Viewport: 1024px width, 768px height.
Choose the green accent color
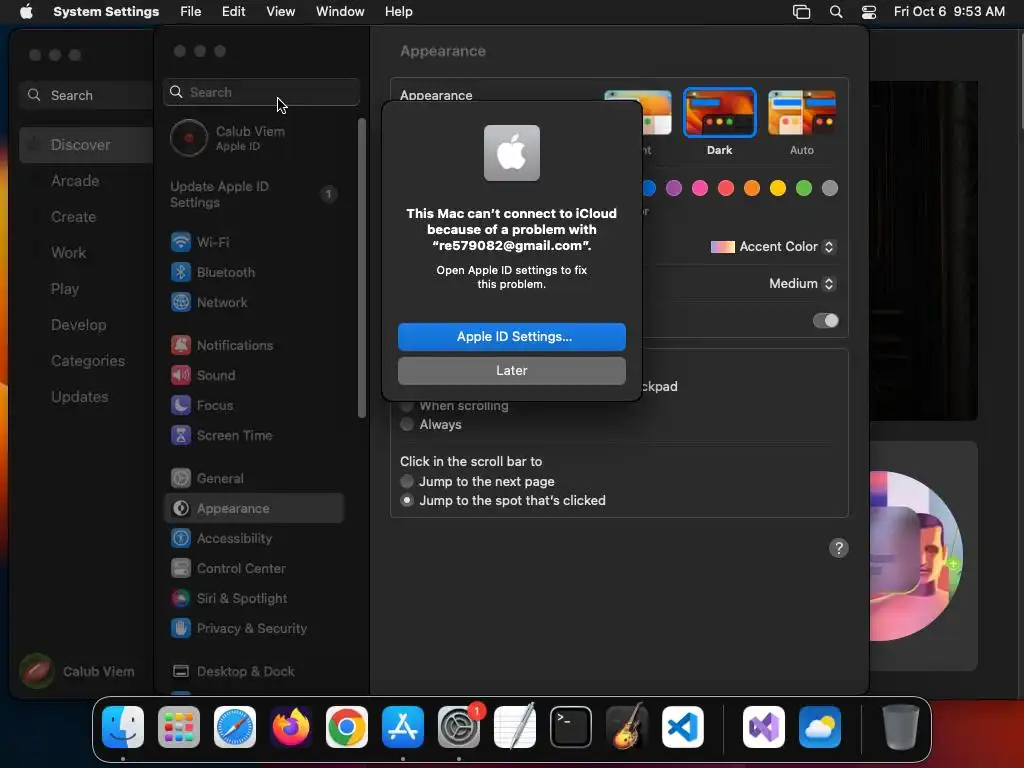click(x=804, y=189)
